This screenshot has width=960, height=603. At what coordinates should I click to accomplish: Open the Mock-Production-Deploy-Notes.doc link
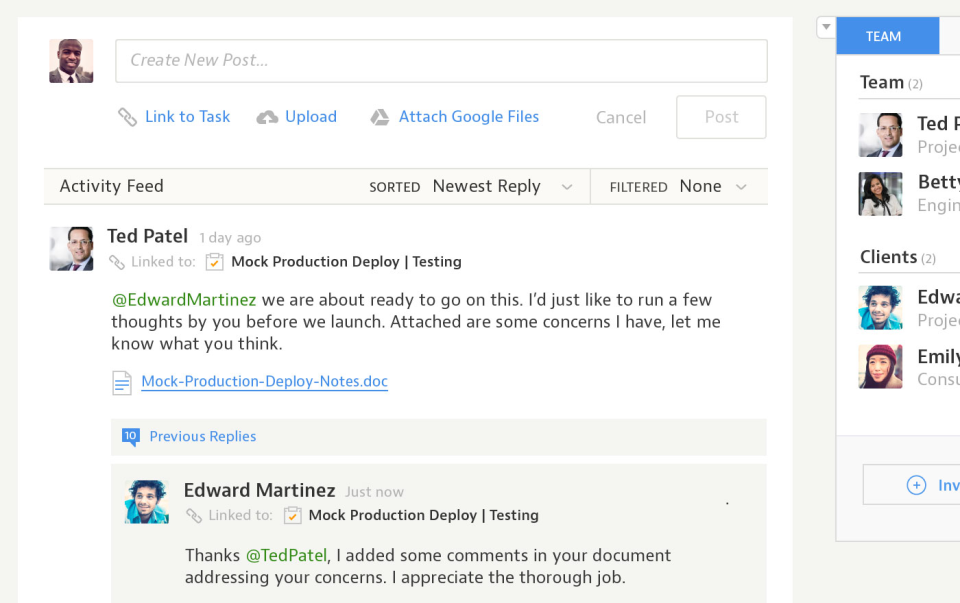[264, 381]
